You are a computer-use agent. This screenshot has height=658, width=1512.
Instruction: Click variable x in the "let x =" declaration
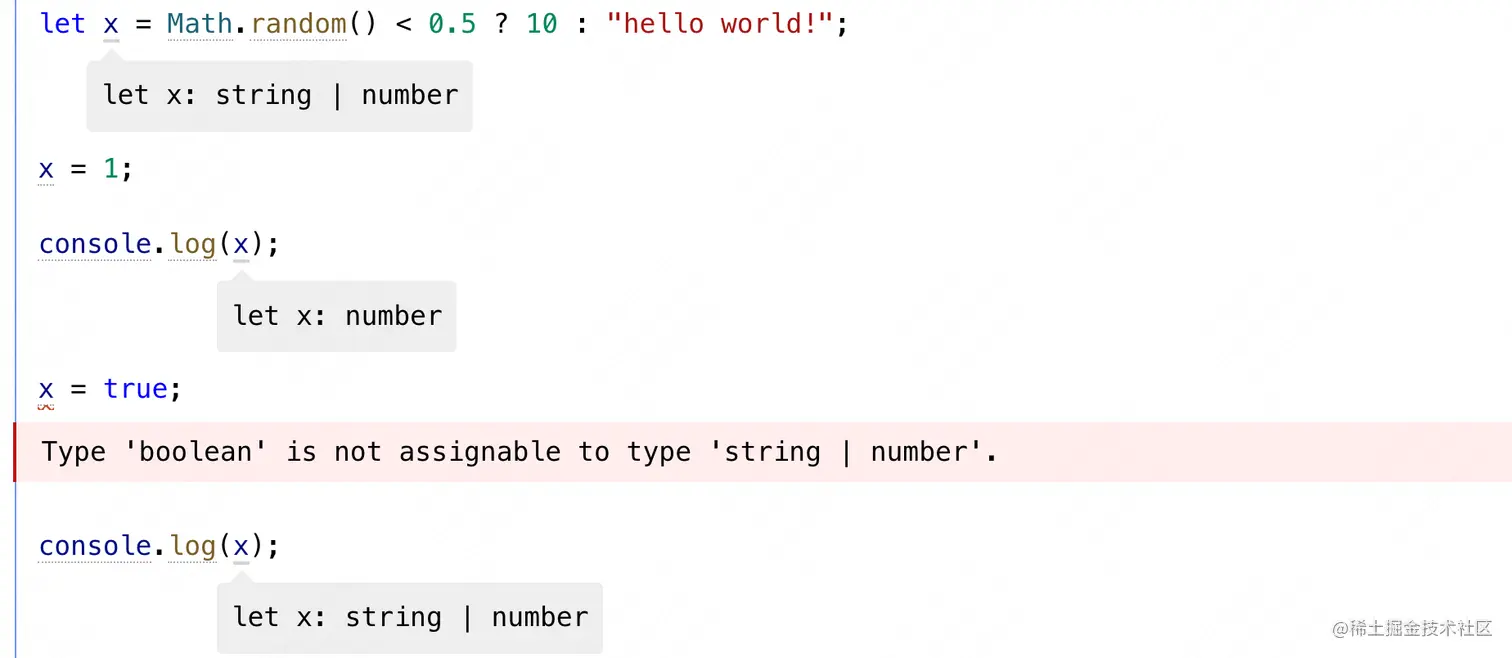pos(111,24)
